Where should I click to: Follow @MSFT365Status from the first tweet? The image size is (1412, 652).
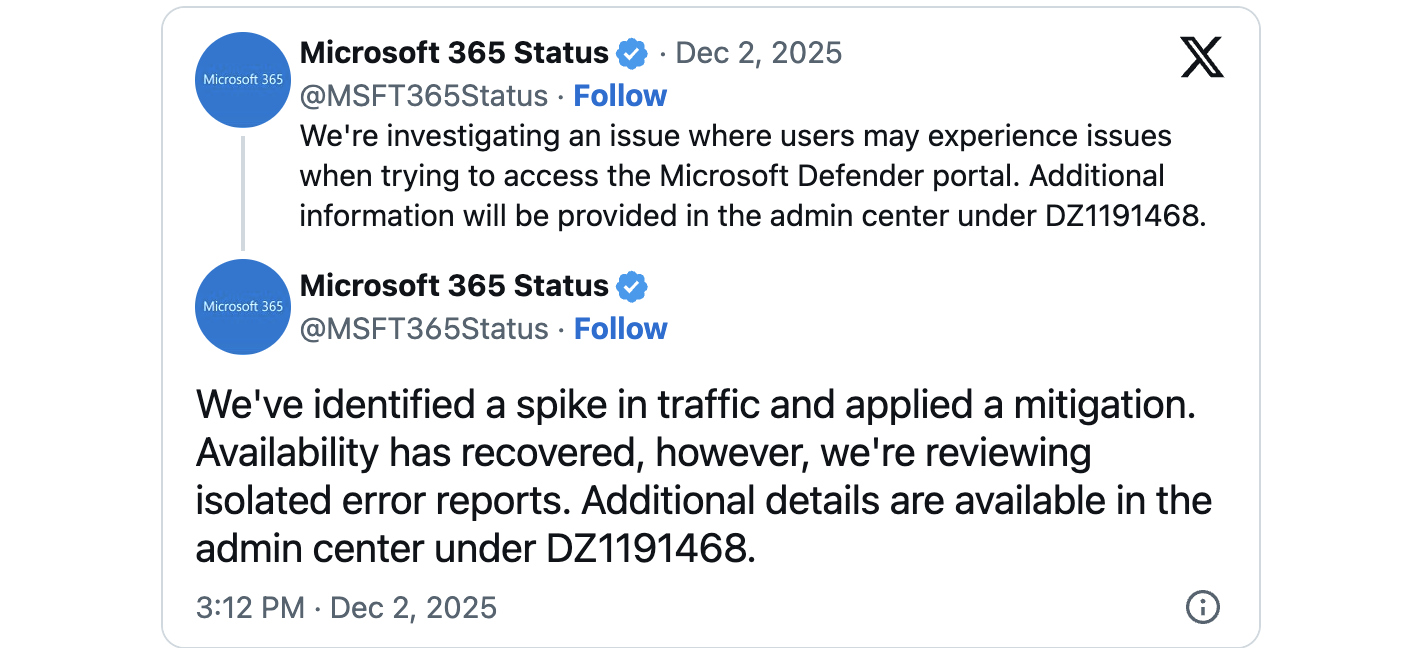click(x=620, y=95)
